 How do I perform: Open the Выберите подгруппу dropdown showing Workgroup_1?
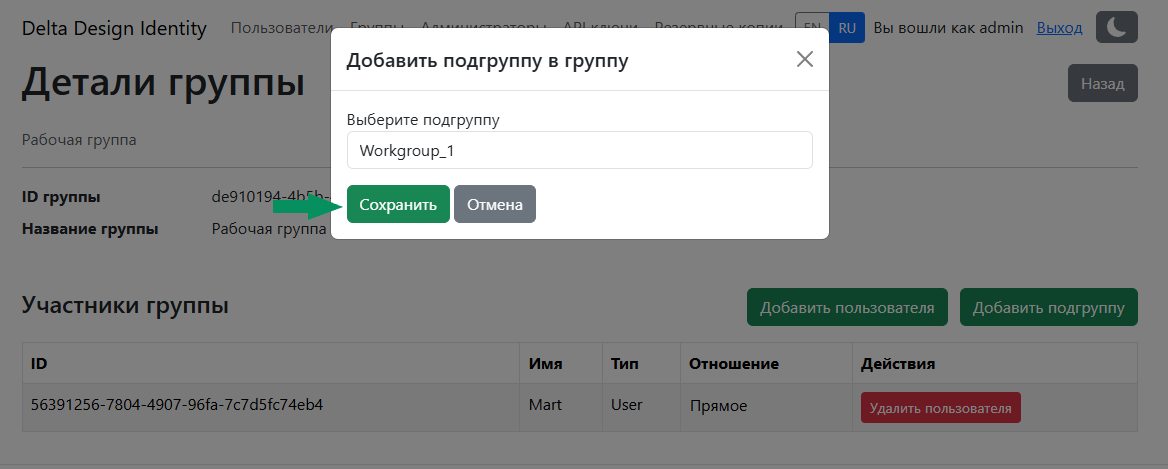click(x=580, y=150)
